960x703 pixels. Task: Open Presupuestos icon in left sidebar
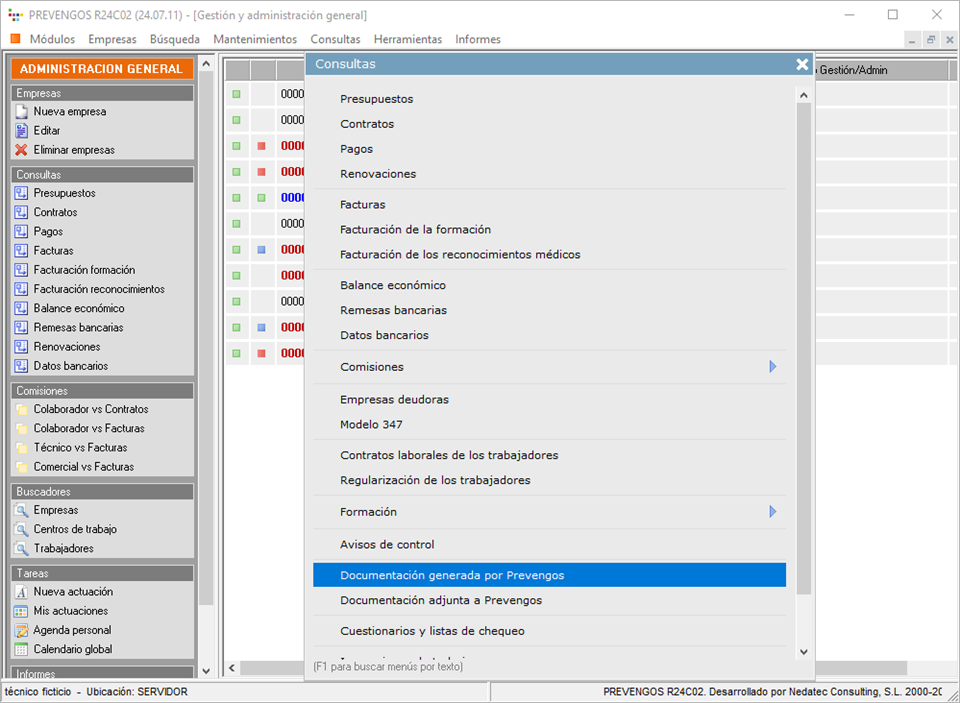[x=21, y=193]
